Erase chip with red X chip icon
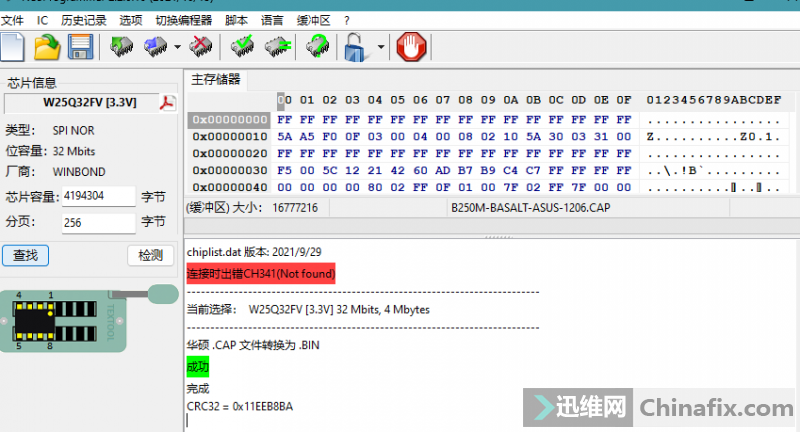800x432 pixels. click(x=201, y=47)
